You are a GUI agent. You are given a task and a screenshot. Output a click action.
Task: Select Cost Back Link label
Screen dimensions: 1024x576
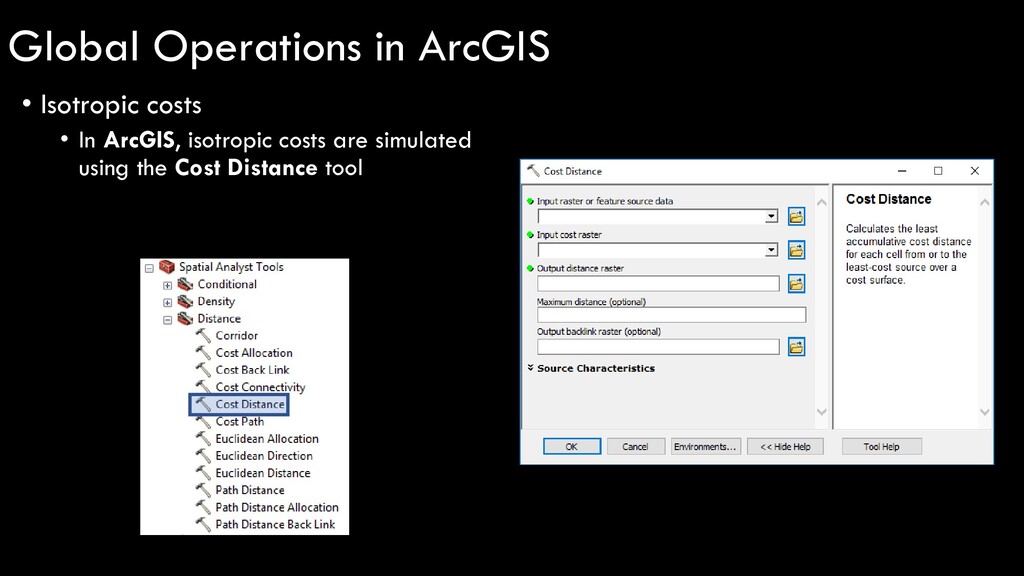coord(252,370)
